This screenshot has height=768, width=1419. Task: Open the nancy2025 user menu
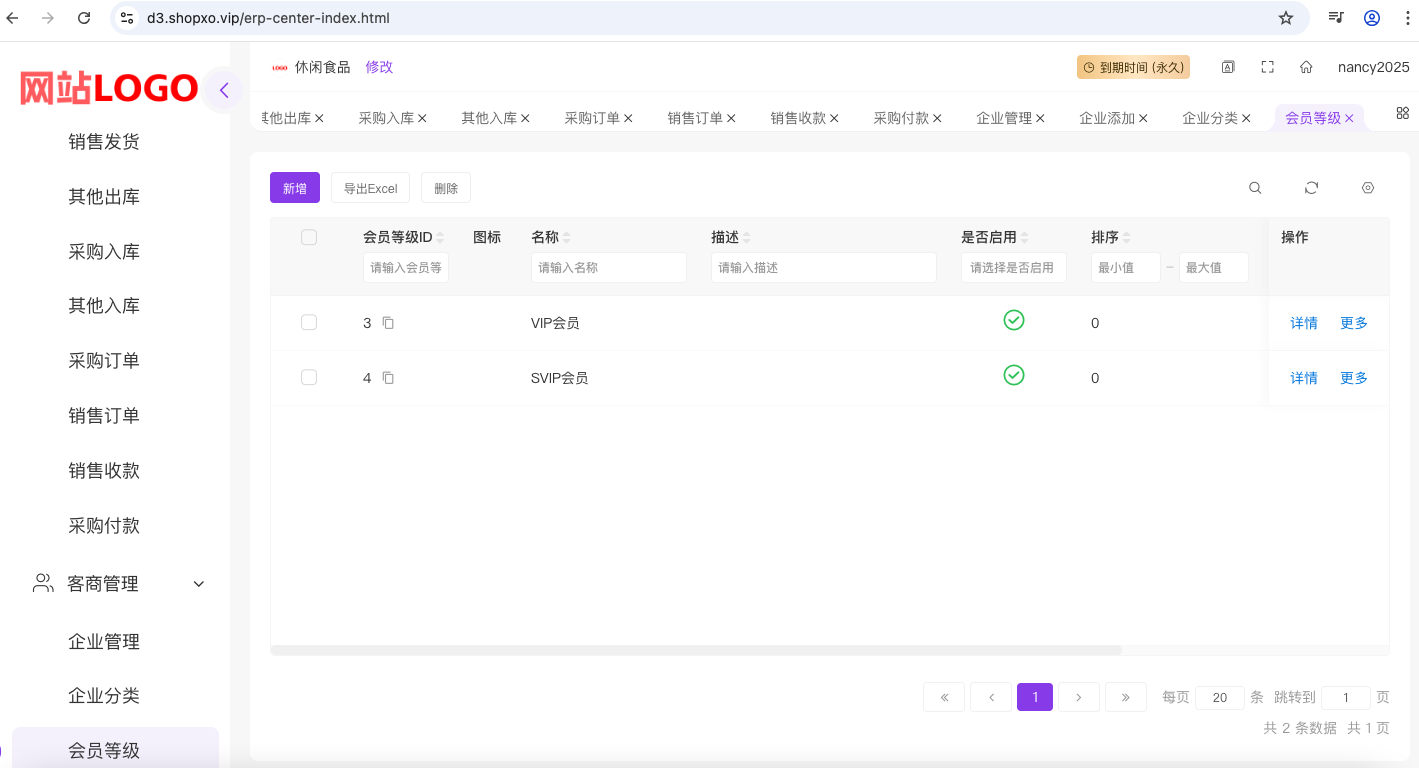[x=1374, y=67]
